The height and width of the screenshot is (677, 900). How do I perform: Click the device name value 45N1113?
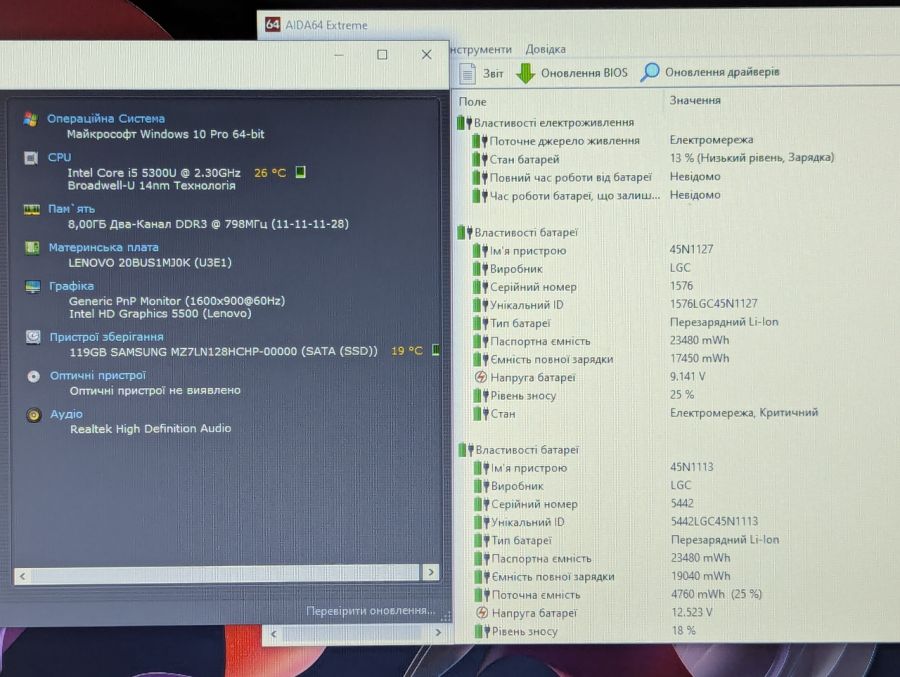[x=692, y=467]
